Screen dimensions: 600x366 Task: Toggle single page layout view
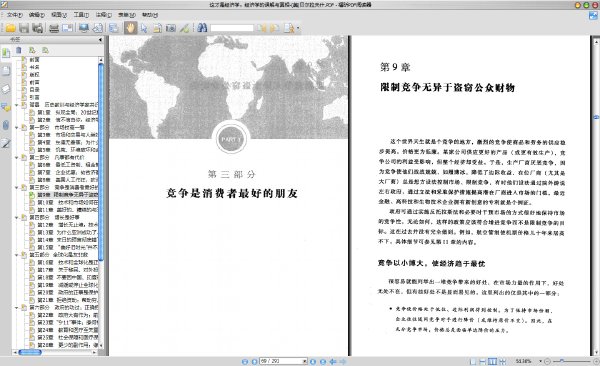click(x=473, y=361)
